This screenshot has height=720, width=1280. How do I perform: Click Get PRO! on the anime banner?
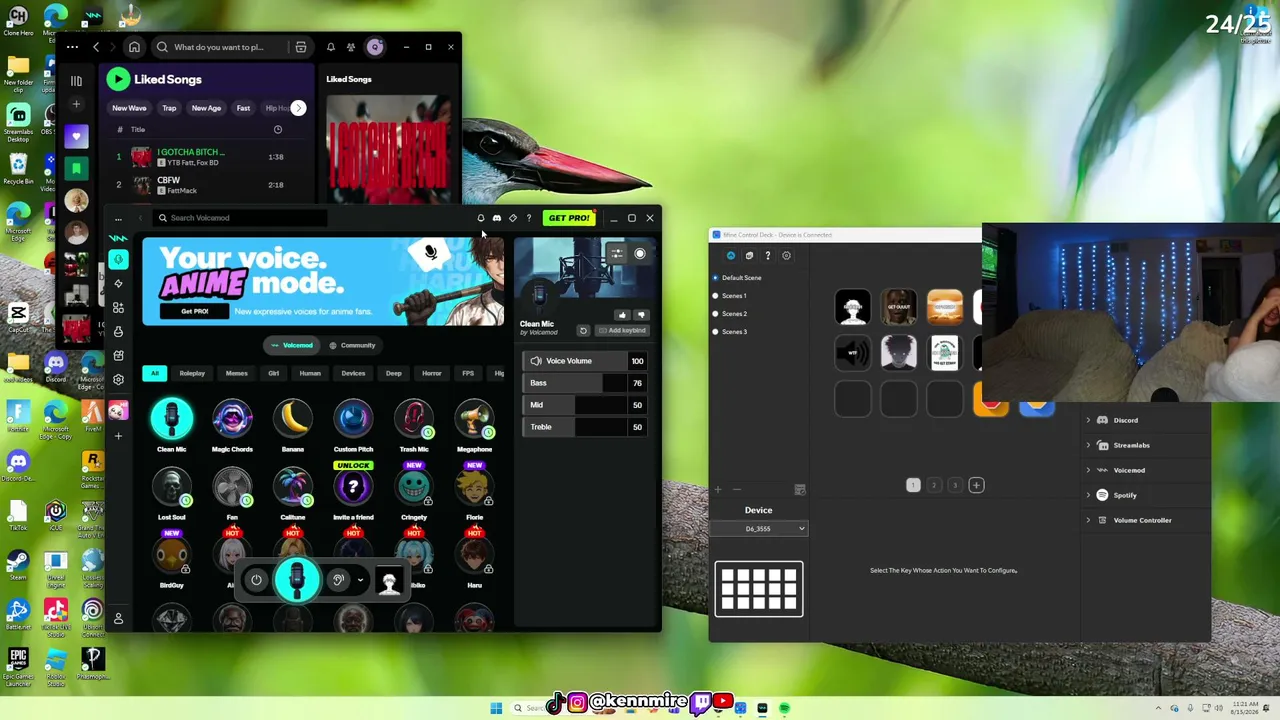[x=195, y=311]
